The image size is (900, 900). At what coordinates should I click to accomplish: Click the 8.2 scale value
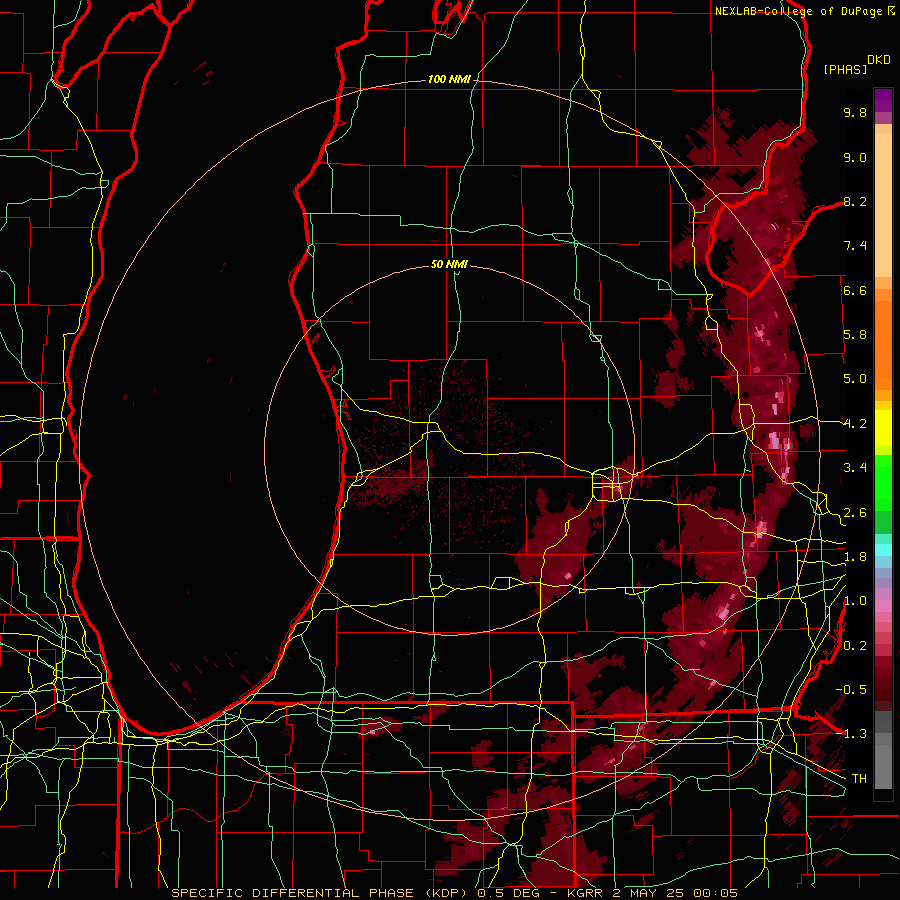coord(855,201)
